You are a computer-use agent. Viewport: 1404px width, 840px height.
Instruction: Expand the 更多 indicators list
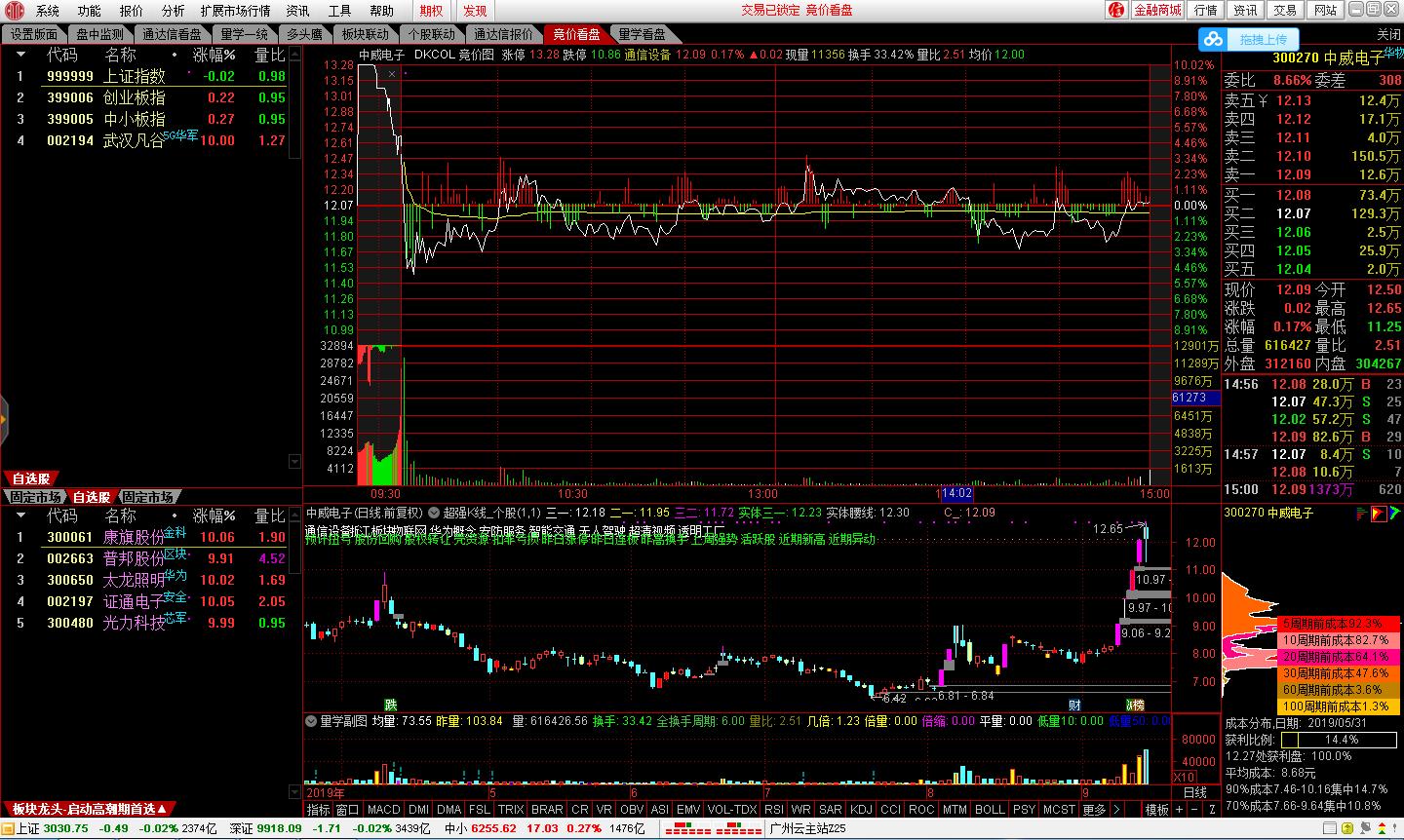[1094, 810]
